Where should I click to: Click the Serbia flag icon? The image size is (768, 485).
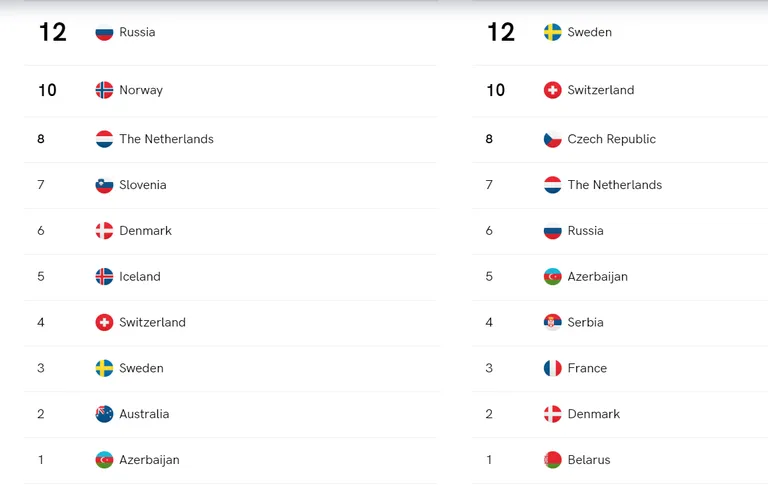pos(552,323)
